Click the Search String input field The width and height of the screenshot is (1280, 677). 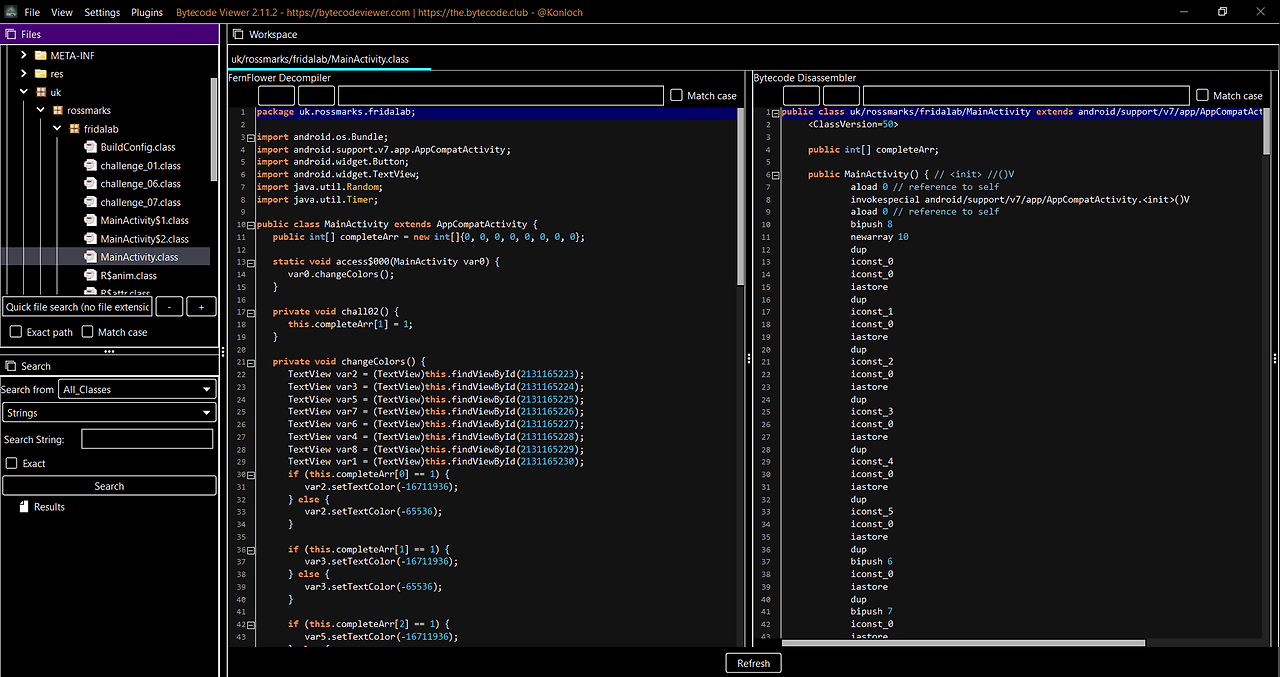coord(147,439)
